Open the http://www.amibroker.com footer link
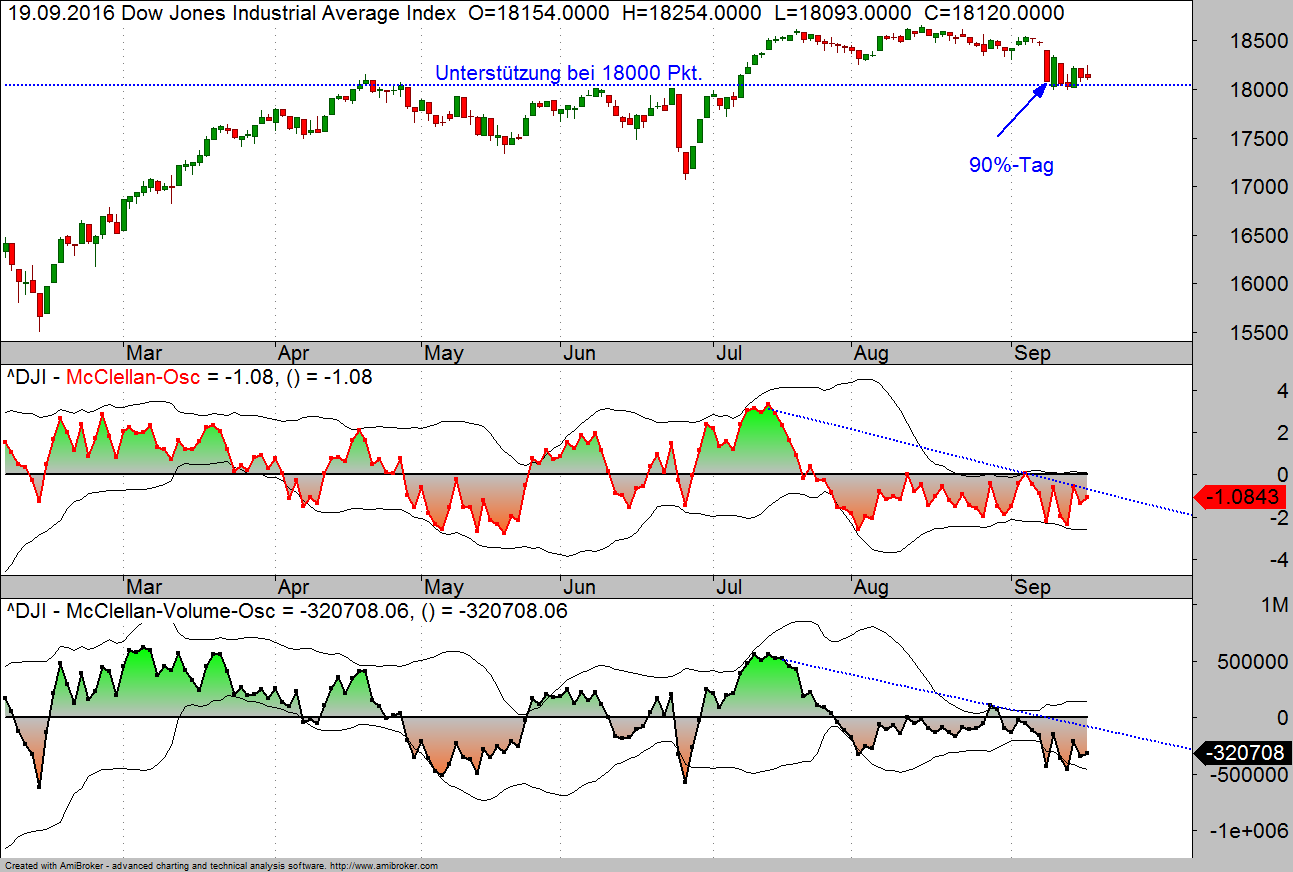This screenshot has width=1293, height=872. (384, 866)
